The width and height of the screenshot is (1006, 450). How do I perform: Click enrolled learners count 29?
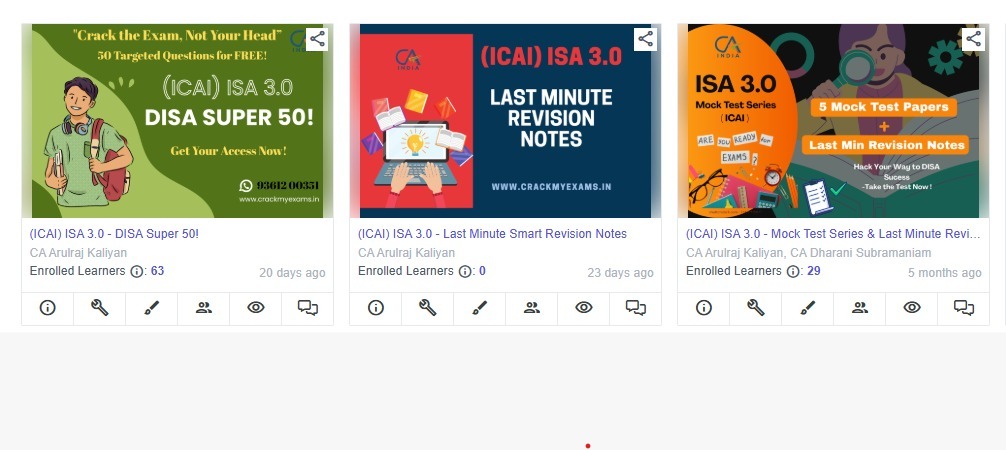point(814,271)
